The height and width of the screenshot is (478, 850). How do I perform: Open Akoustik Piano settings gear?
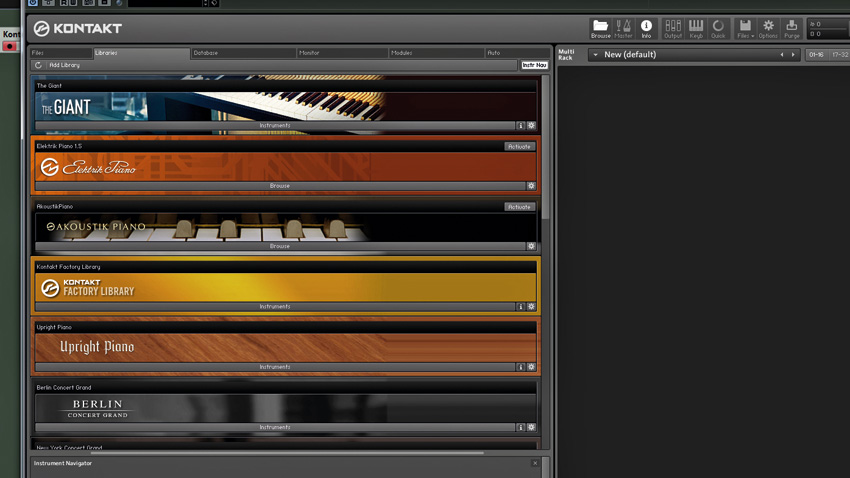tap(531, 246)
